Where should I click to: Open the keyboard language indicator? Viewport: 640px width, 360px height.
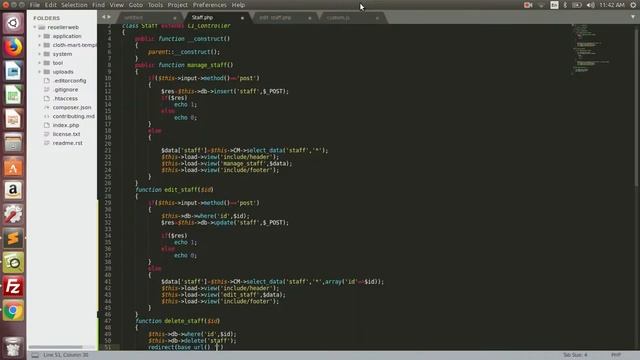click(x=554, y=5)
